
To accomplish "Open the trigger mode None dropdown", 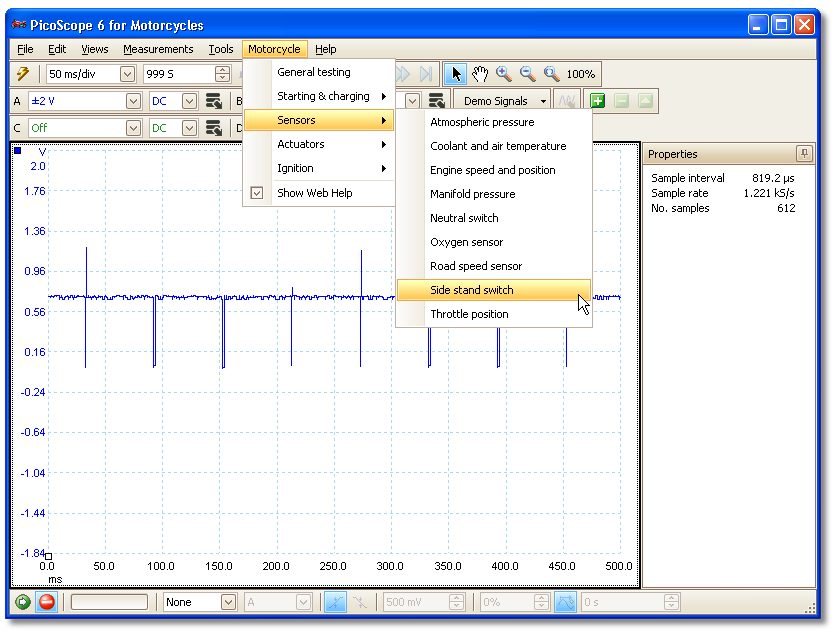I will coord(228,603).
